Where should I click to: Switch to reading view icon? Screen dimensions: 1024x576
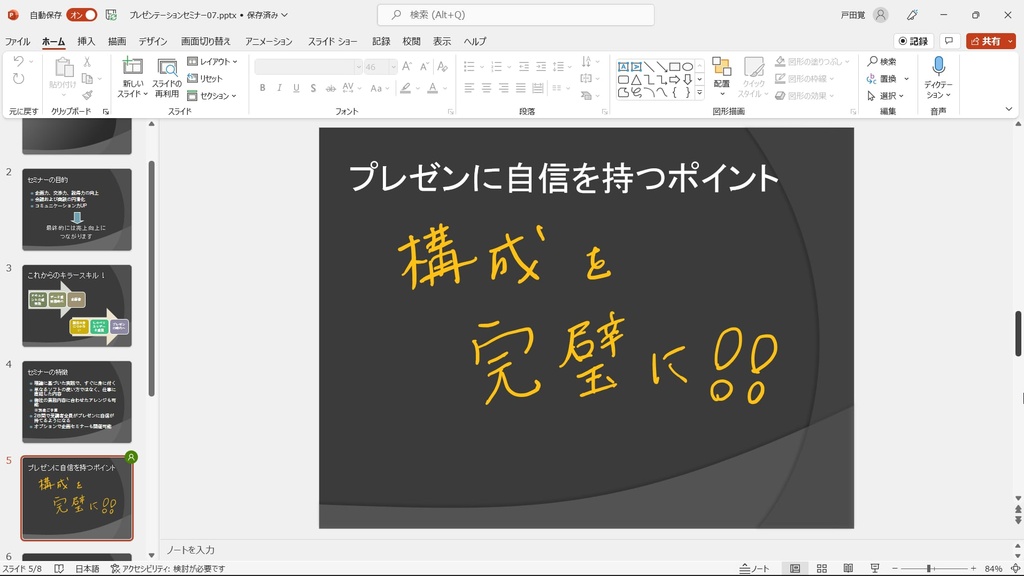[x=848, y=569]
